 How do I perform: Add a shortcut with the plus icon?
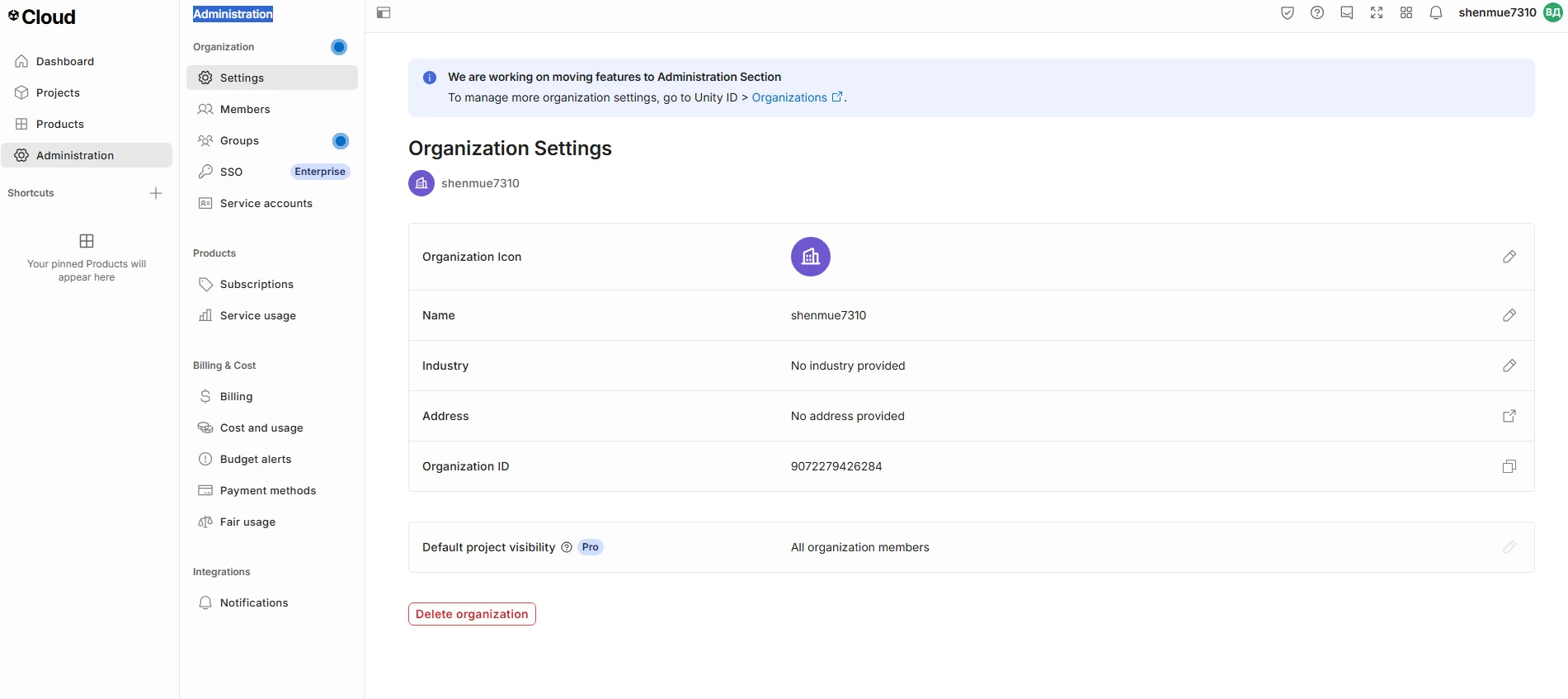(156, 193)
